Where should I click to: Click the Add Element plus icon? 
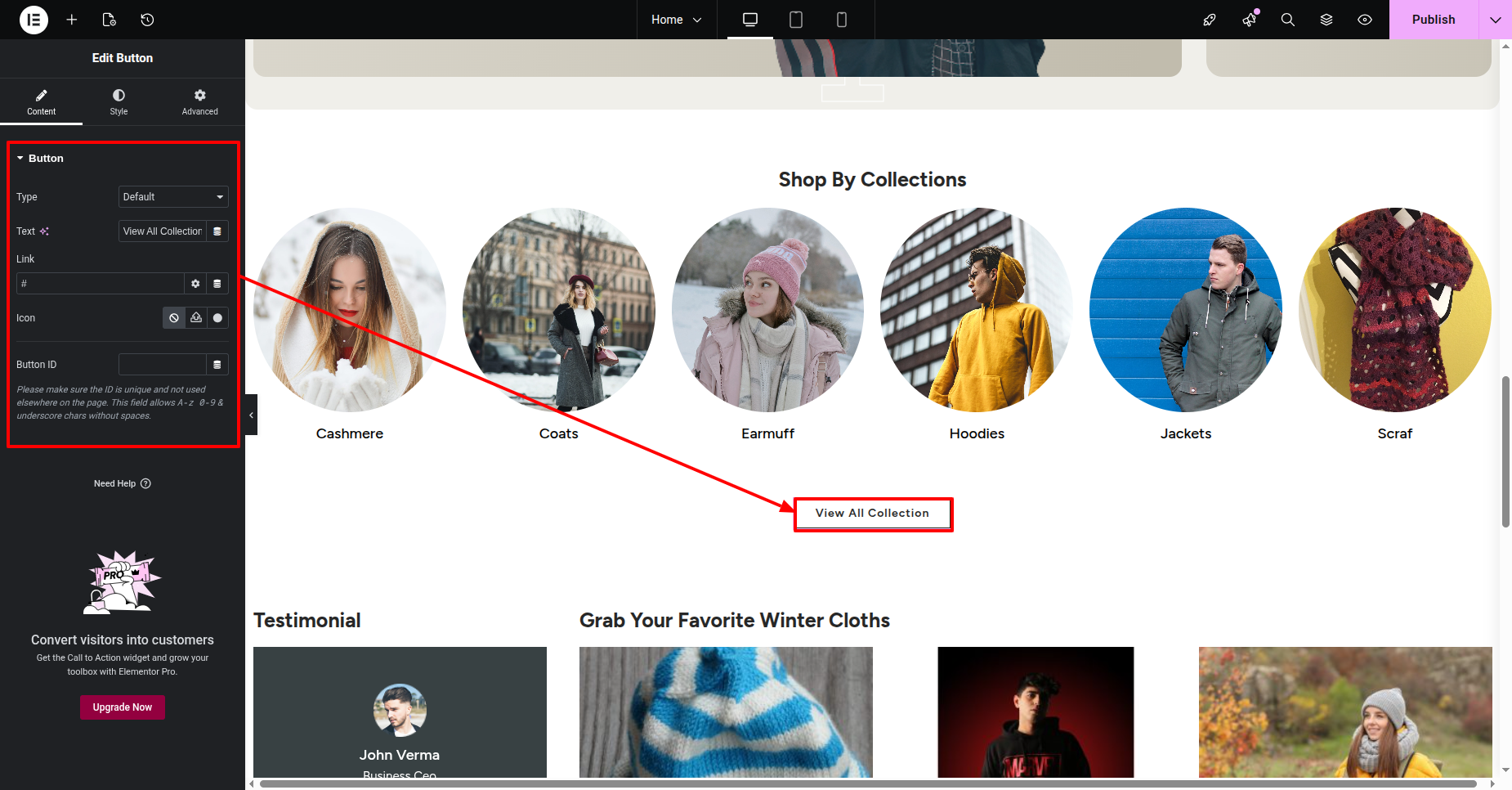coord(72,20)
